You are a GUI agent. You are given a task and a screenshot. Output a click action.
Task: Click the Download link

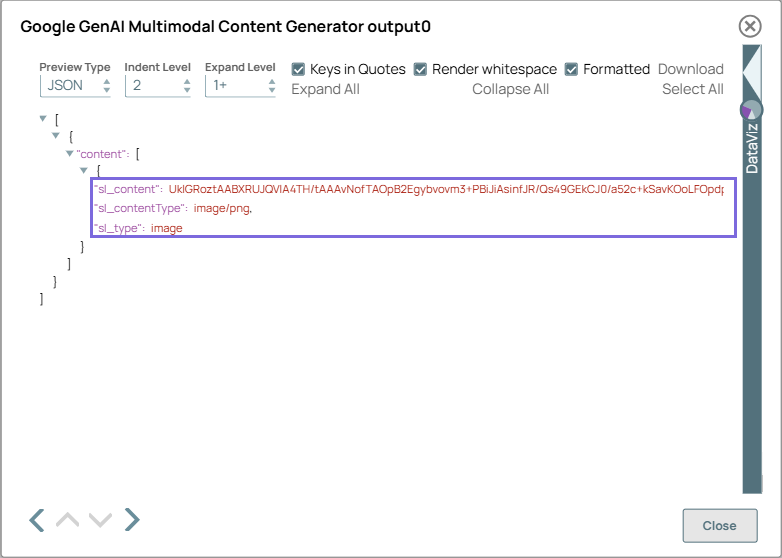(691, 69)
